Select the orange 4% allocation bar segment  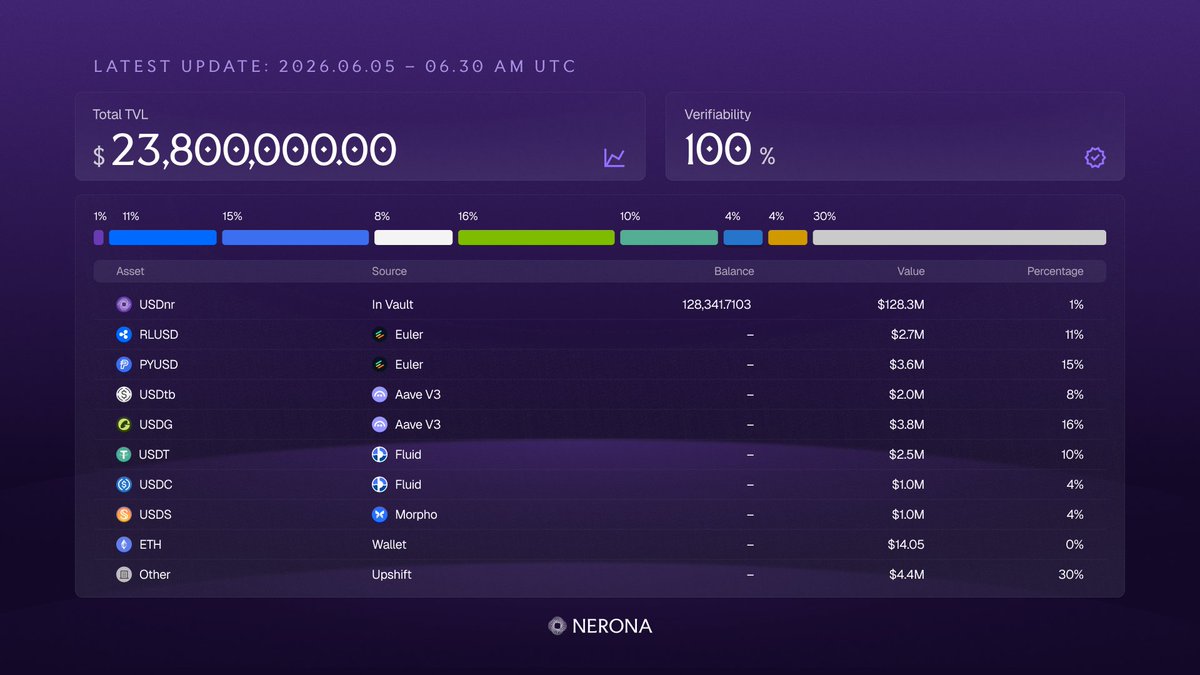click(788, 238)
